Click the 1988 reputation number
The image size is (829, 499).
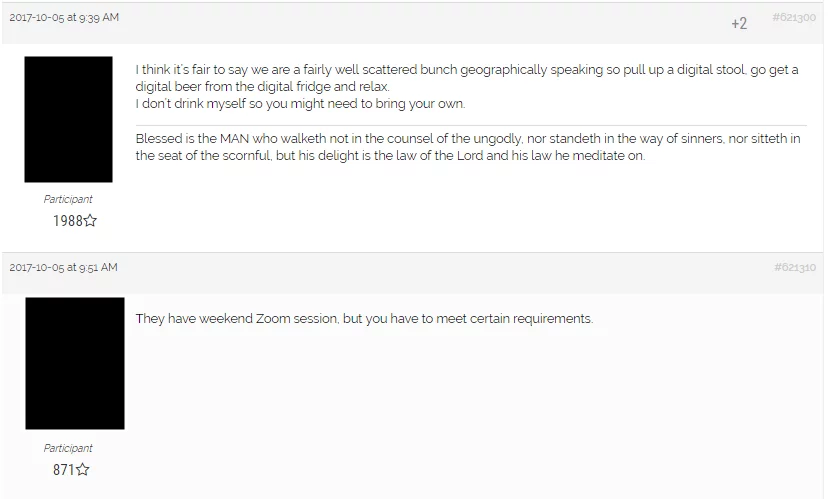[67, 221]
